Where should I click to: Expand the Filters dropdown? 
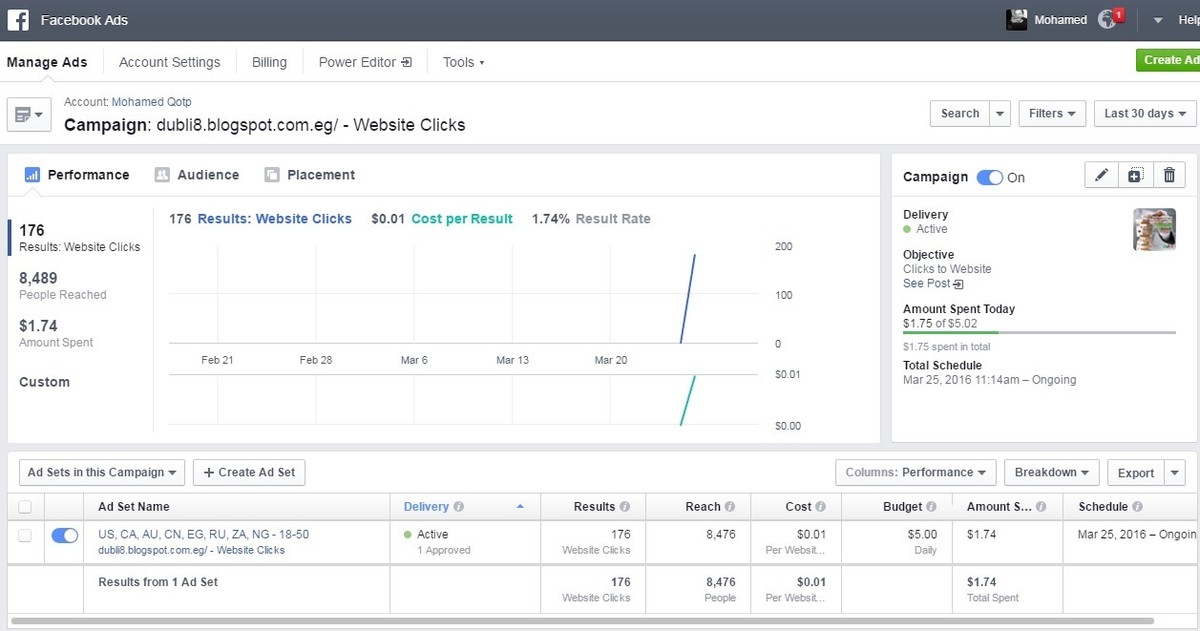[x=1052, y=113]
